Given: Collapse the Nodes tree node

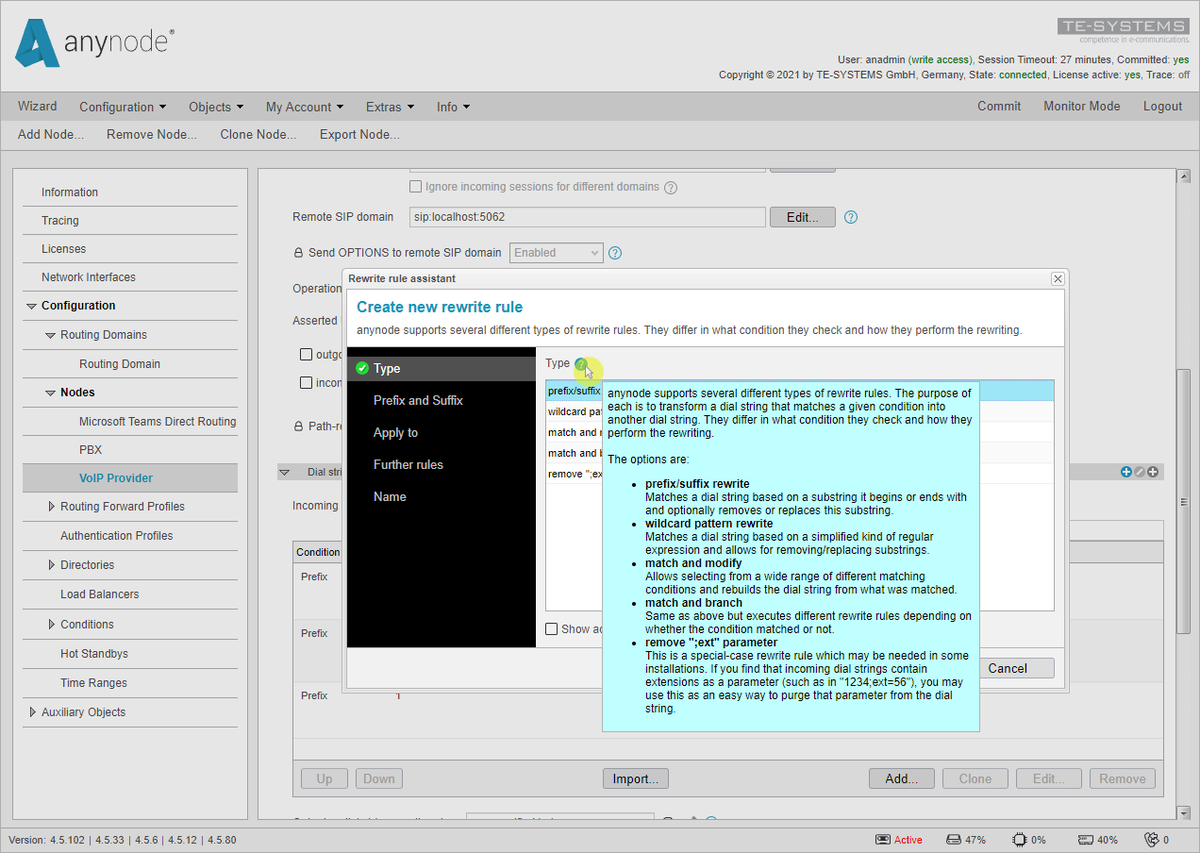Looking at the screenshot, I should point(51,393).
